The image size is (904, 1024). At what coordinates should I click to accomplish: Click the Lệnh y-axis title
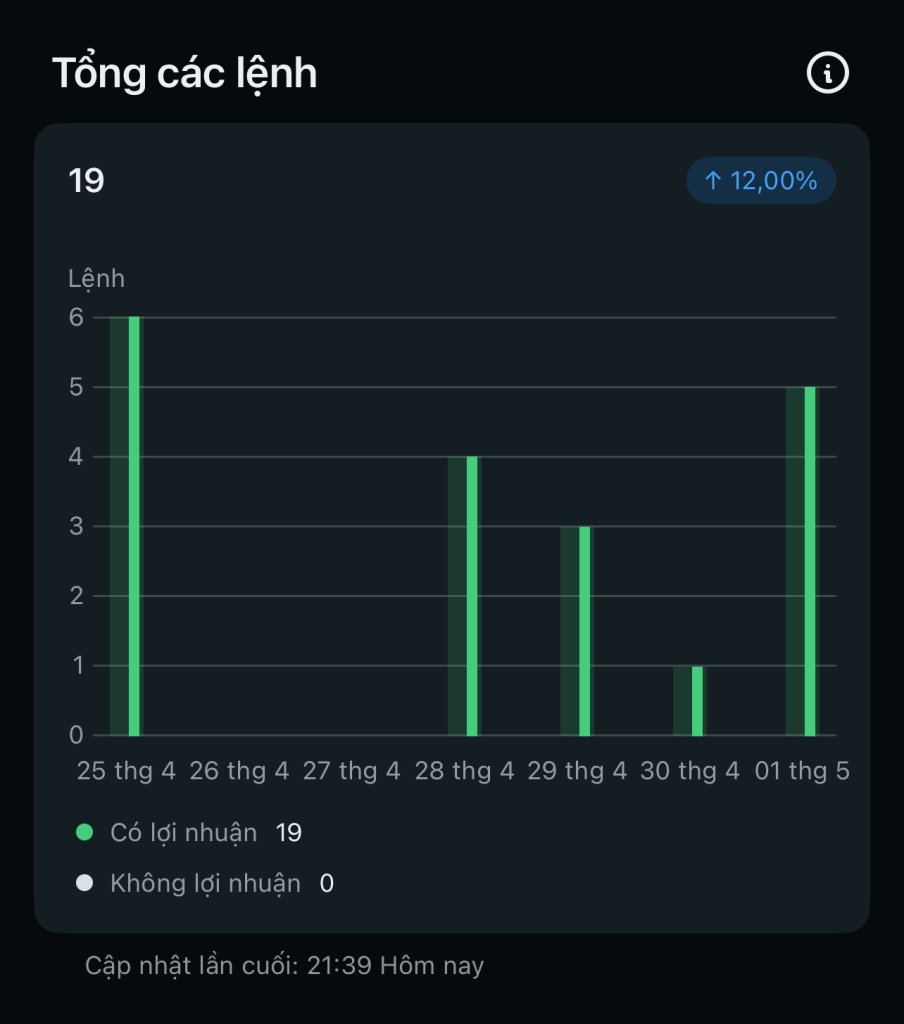[x=97, y=280]
